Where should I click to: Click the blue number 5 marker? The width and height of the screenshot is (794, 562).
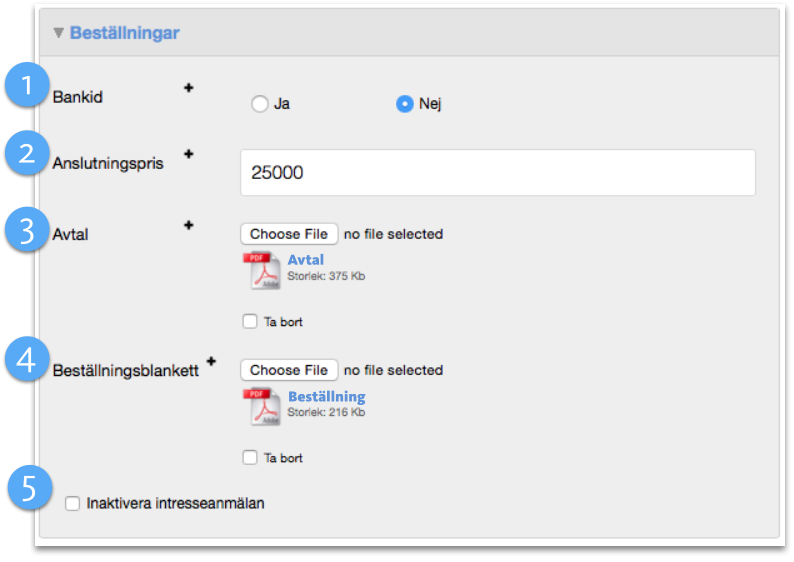[30, 488]
